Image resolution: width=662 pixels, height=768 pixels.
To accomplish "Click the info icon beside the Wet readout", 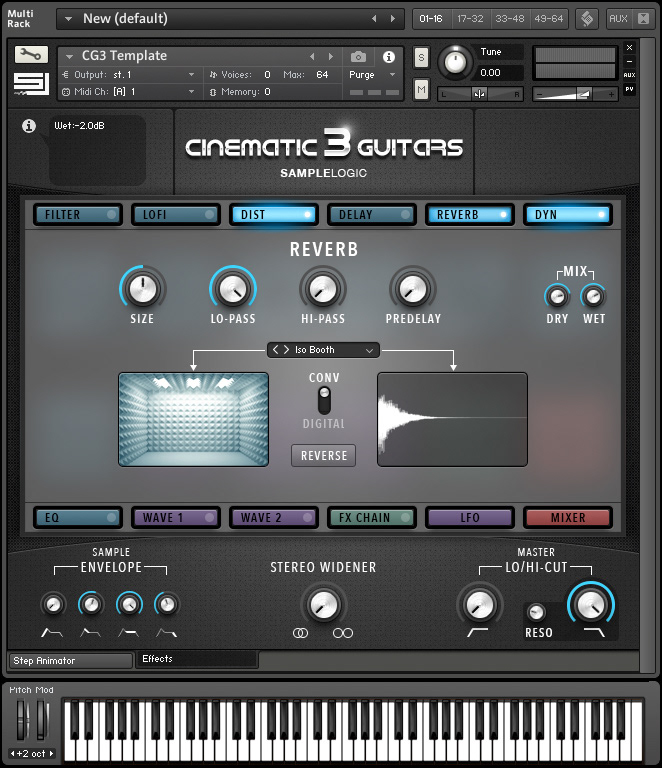I will (x=29, y=126).
